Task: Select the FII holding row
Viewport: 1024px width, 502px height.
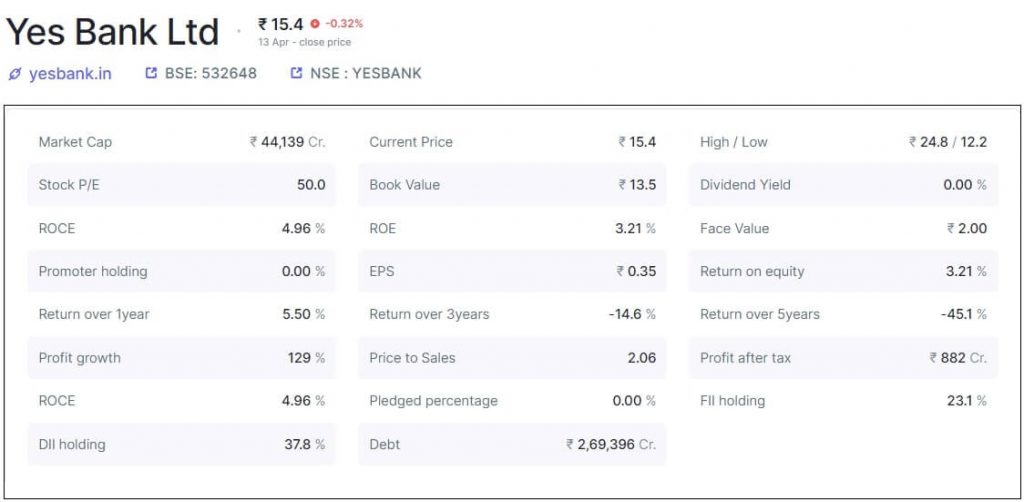Action: (843, 401)
